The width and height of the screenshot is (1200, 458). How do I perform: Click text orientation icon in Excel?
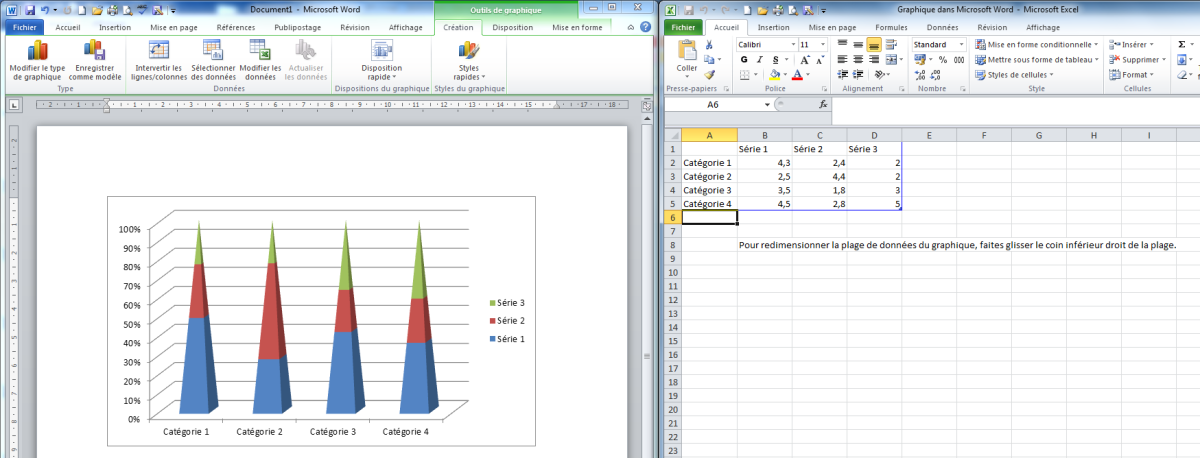[x=879, y=75]
